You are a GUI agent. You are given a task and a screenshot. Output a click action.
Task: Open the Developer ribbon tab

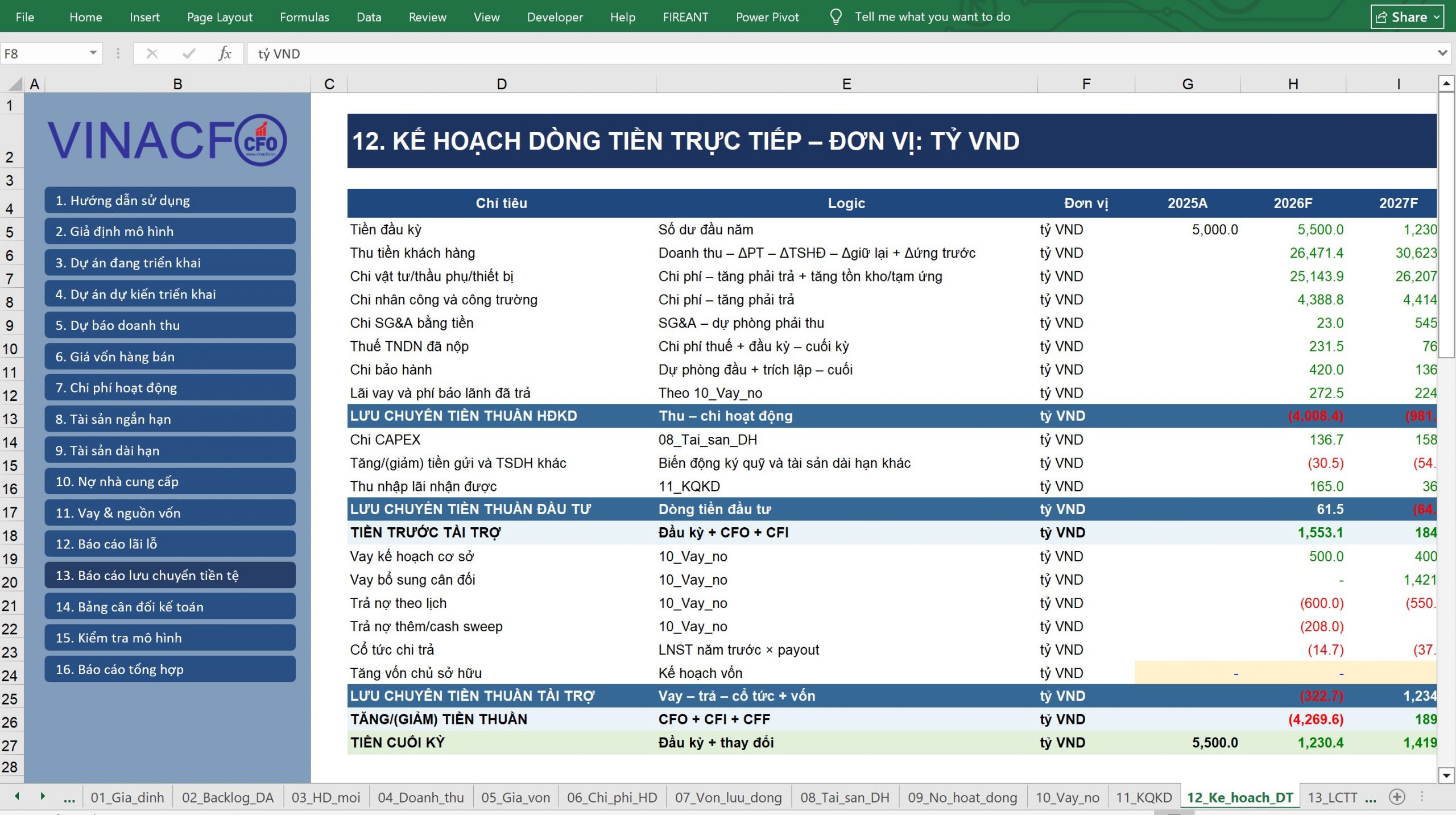pos(555,17)
